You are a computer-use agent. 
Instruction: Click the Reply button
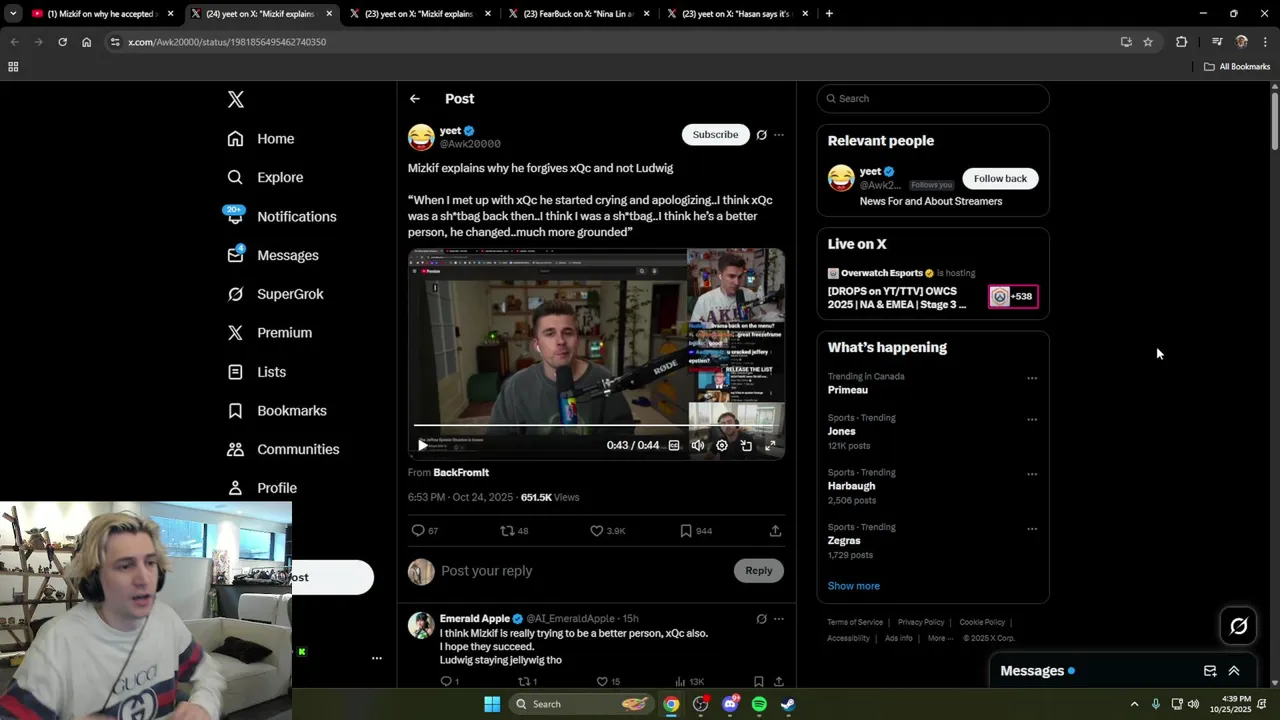[759, 571]
